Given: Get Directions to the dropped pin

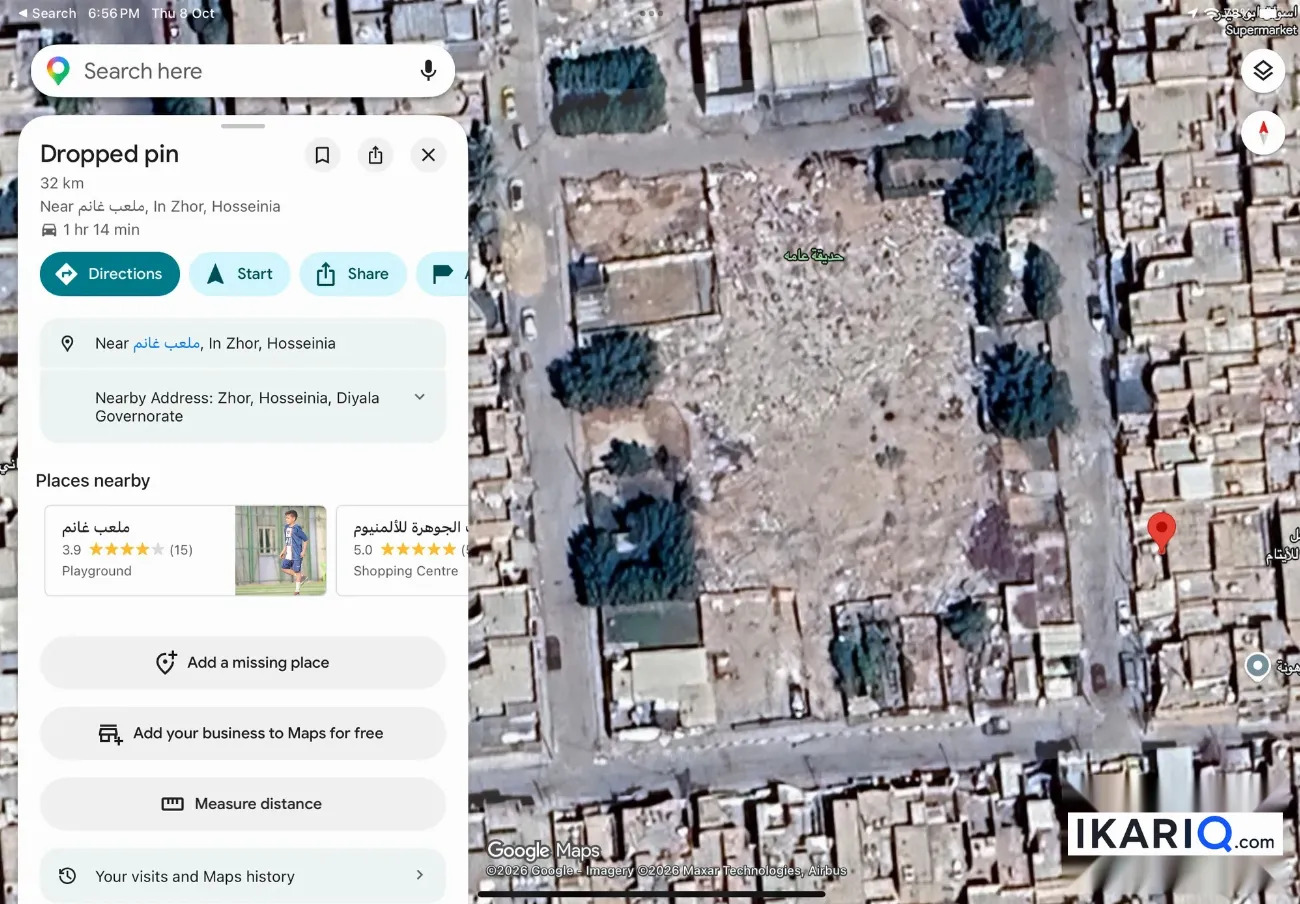Looking at the screenshot, I should pyautogui.click(x=110, y=274).
